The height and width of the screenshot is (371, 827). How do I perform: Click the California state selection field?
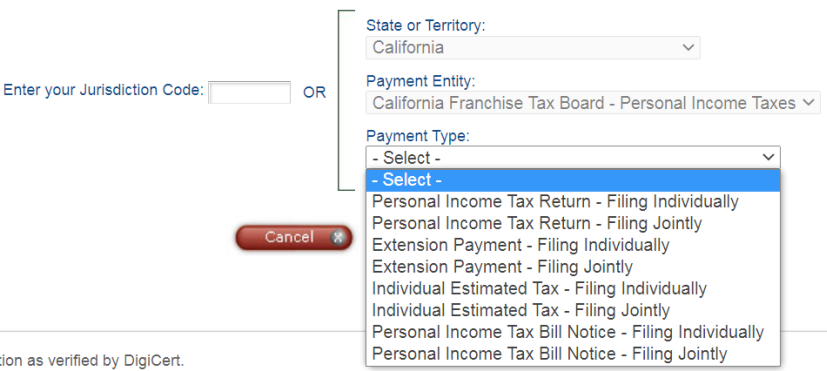pos(533,47)
